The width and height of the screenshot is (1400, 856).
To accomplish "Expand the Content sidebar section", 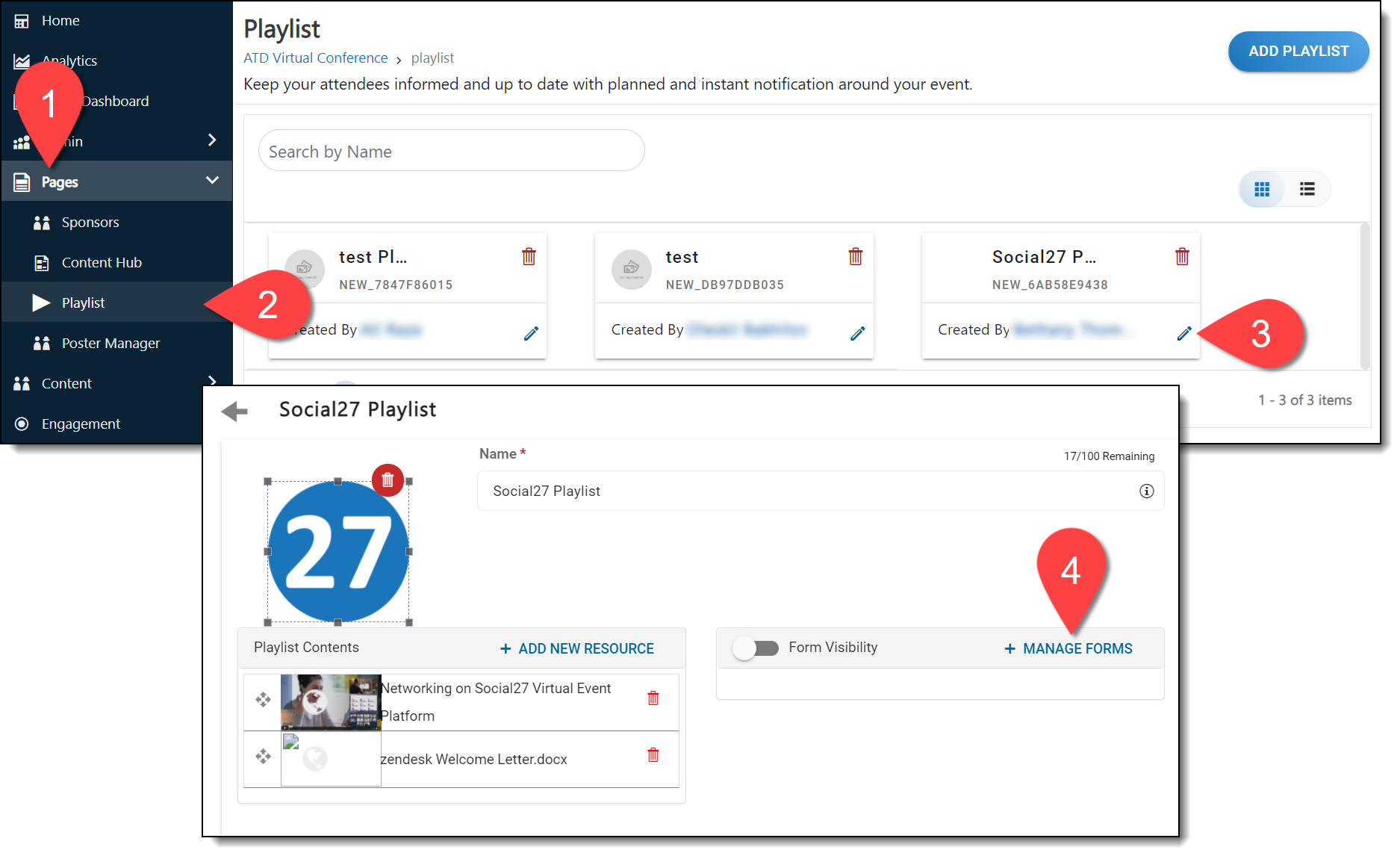I will point(212,381).
